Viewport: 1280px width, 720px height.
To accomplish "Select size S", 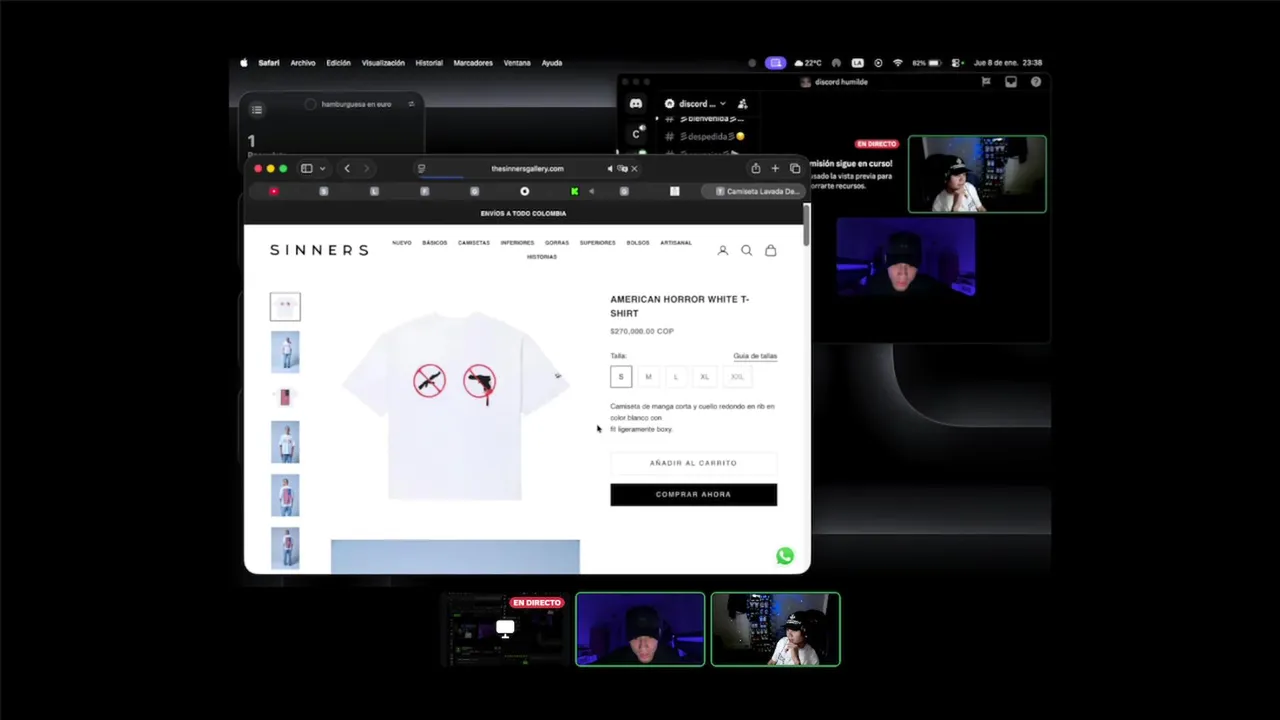I will 620,377.
